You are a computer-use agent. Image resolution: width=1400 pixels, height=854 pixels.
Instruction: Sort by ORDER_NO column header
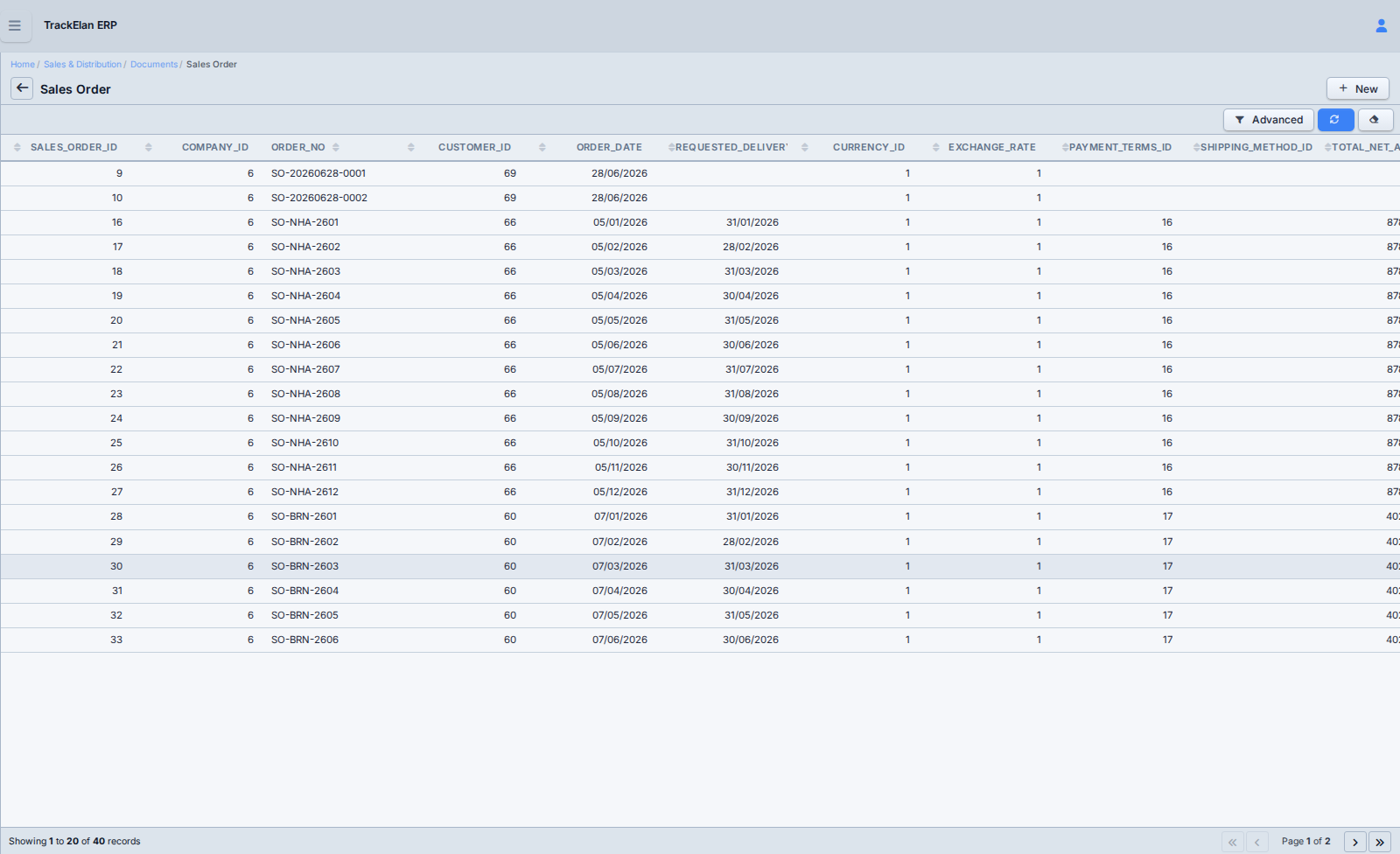tap(297, 147)
